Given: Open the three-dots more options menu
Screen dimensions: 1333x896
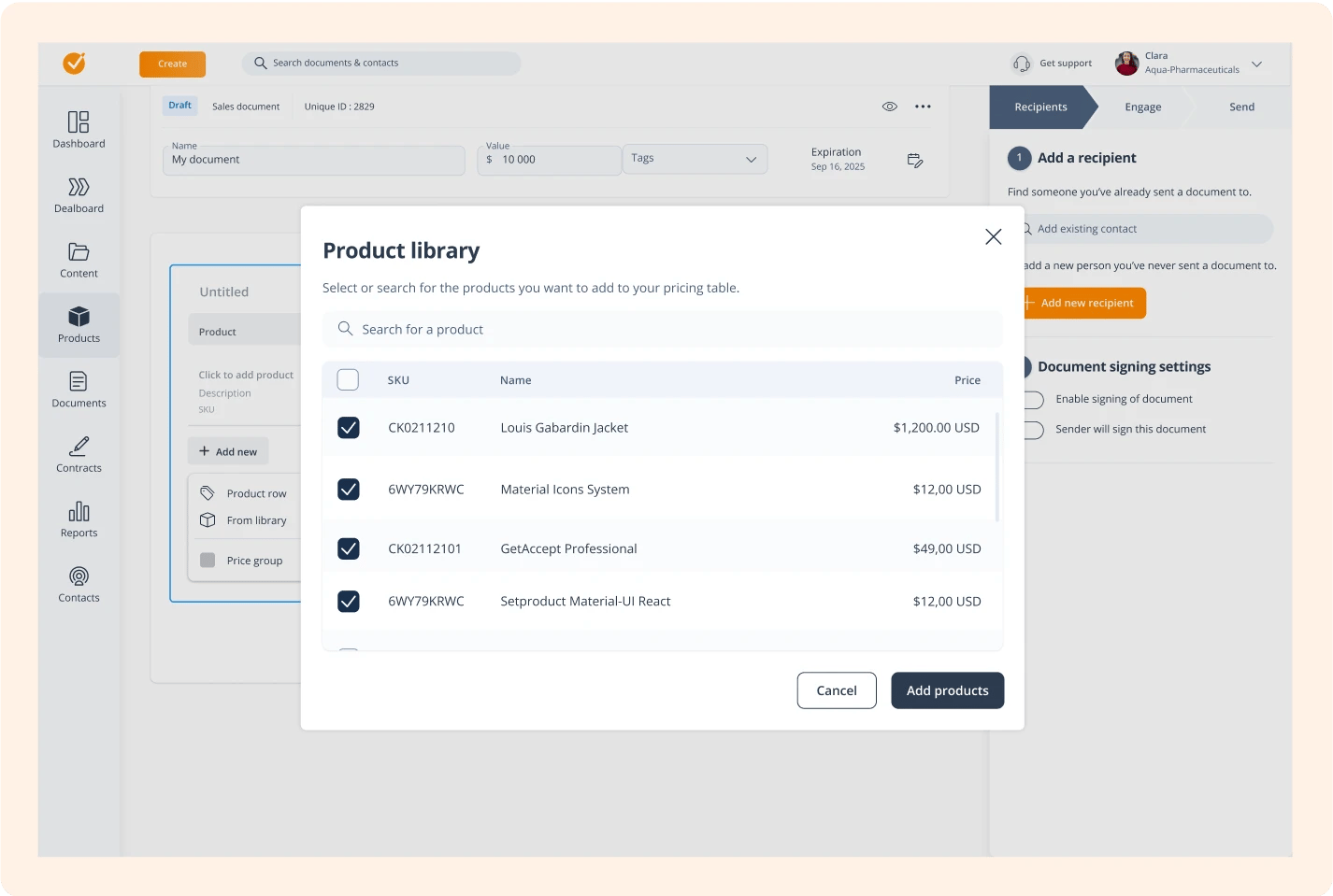Looking at the screenshot, I should 923,107.
